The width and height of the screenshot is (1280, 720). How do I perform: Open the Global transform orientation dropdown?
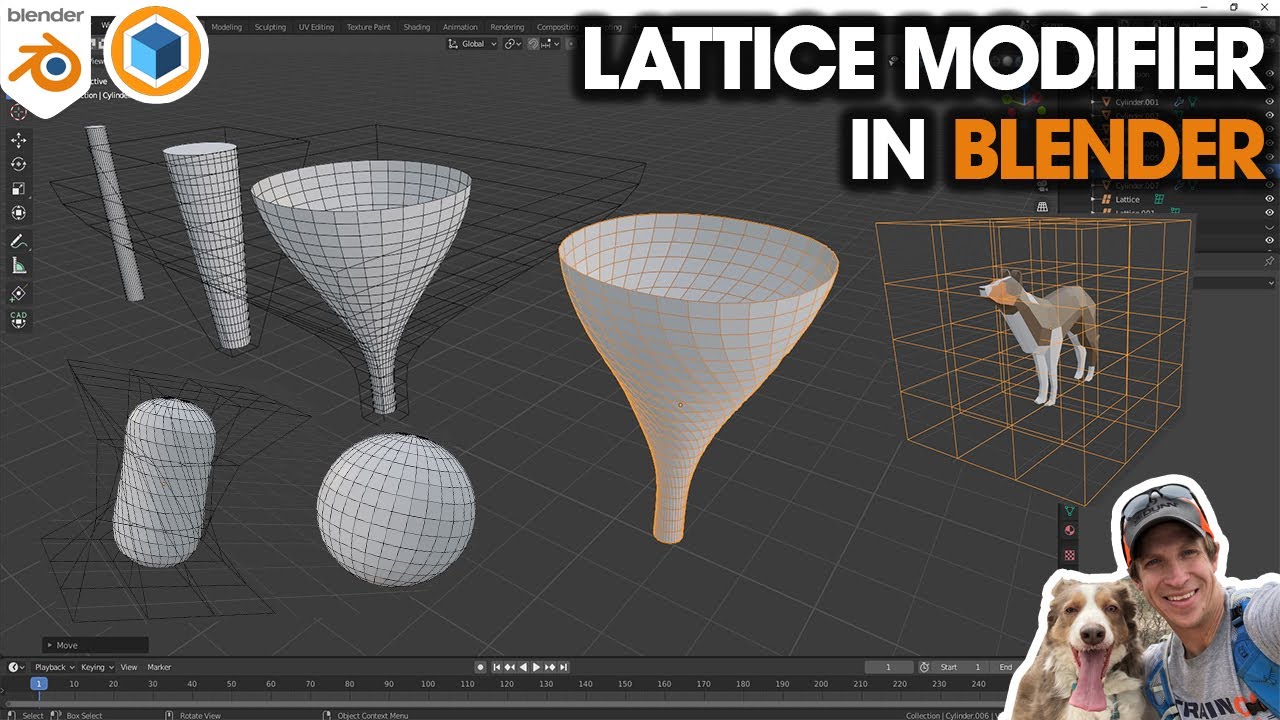click(472, 44)
